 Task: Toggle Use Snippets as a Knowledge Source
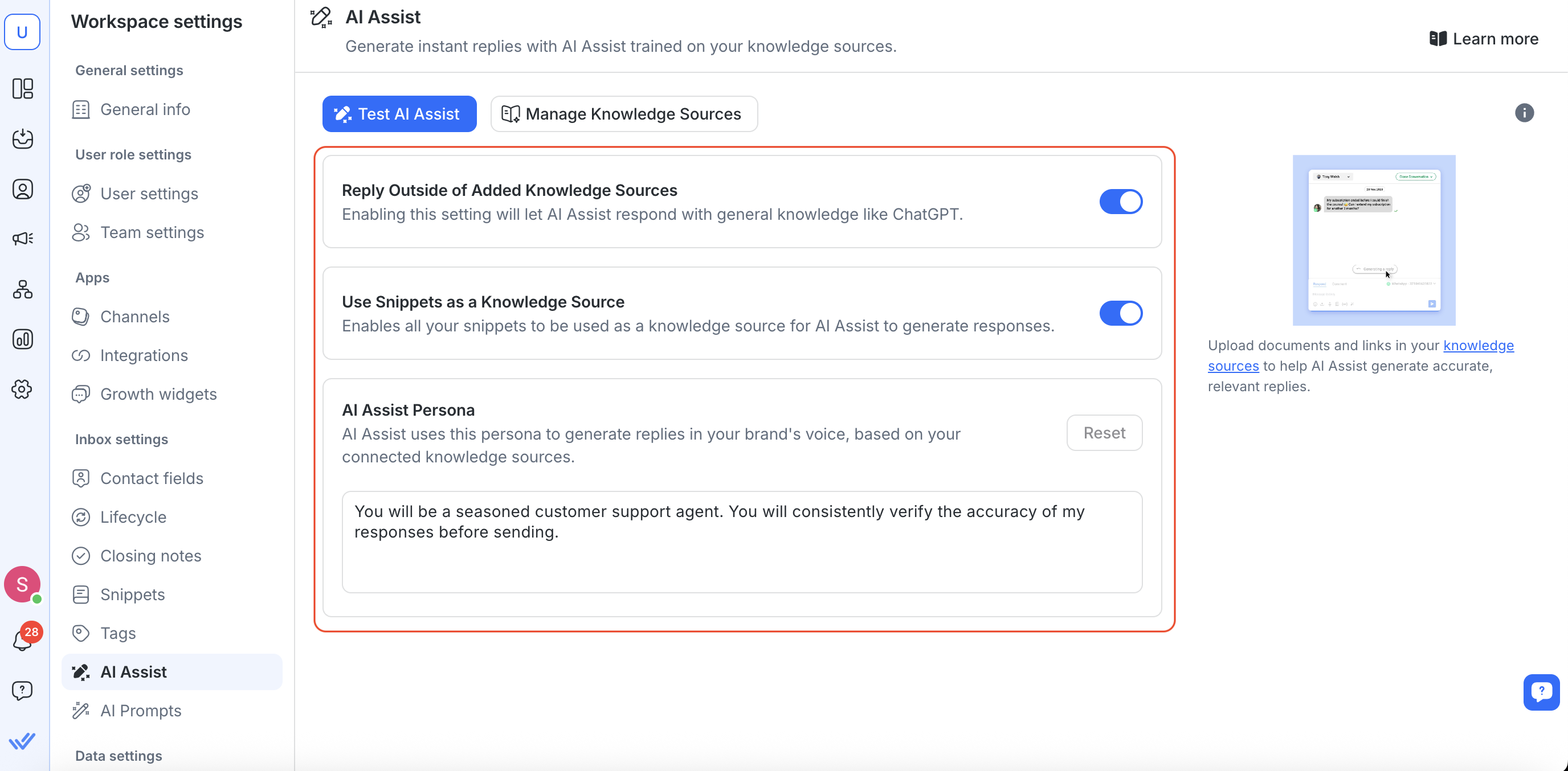1120,313
